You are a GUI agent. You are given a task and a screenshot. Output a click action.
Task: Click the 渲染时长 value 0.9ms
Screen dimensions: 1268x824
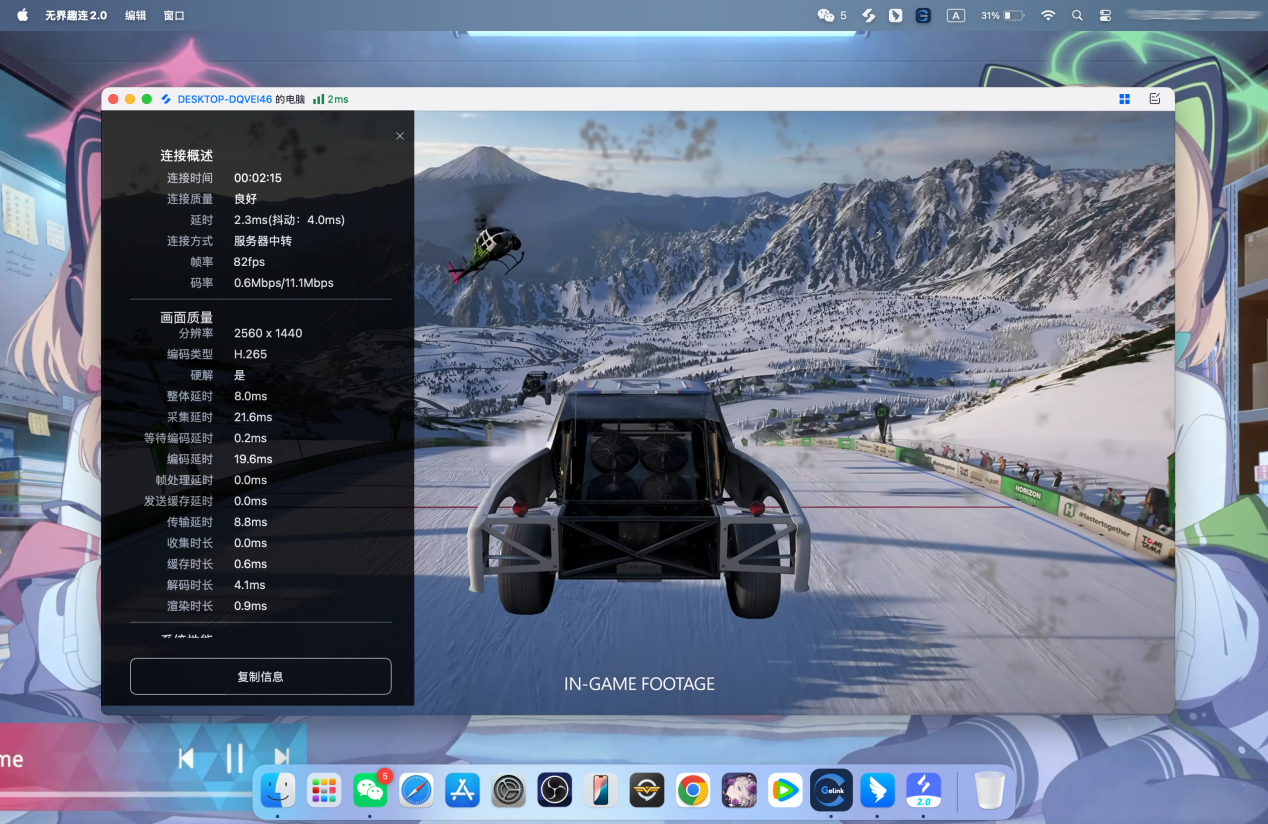(250, 606)
